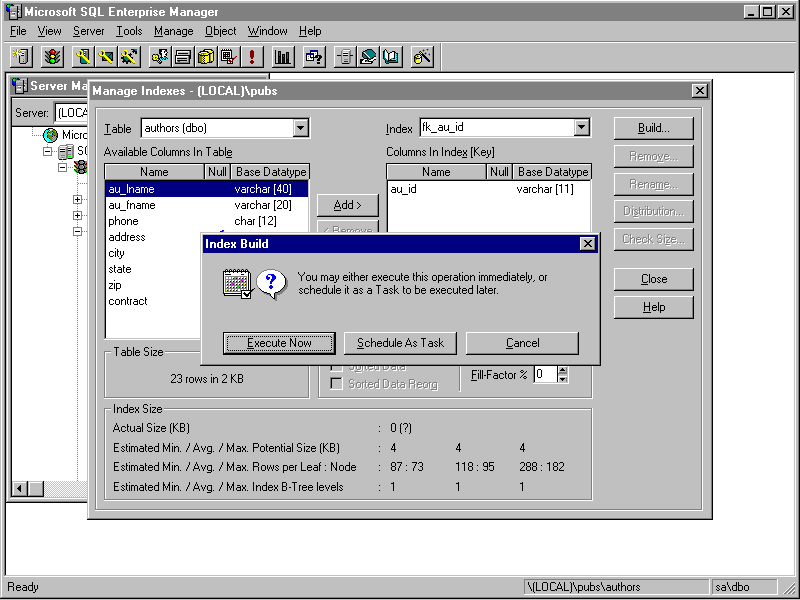Click the Fill-Factor % input field
The height and width of the screenshot is (600, 800).
click(x=544, y=374)
